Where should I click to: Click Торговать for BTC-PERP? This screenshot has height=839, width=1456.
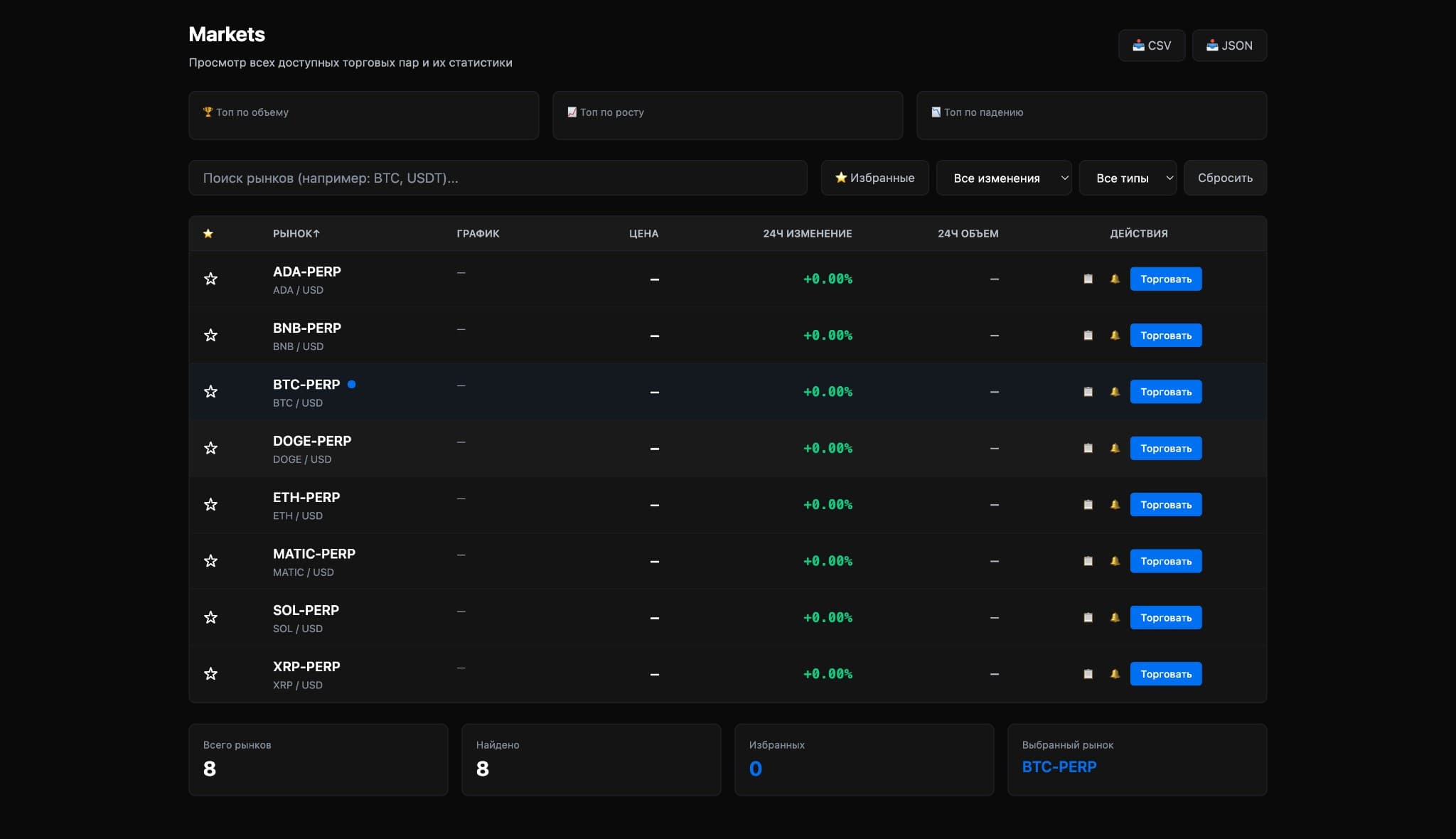pos(1166,391)
